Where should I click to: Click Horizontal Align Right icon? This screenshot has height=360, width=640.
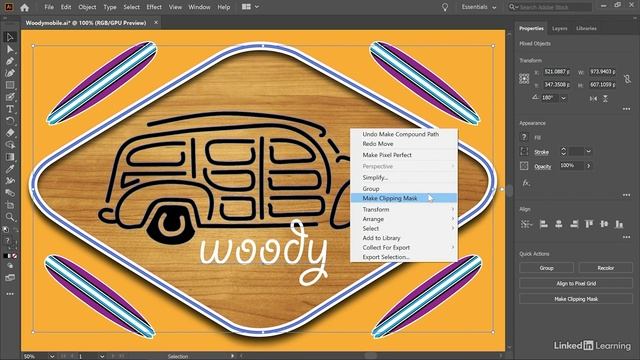(574, 224)
